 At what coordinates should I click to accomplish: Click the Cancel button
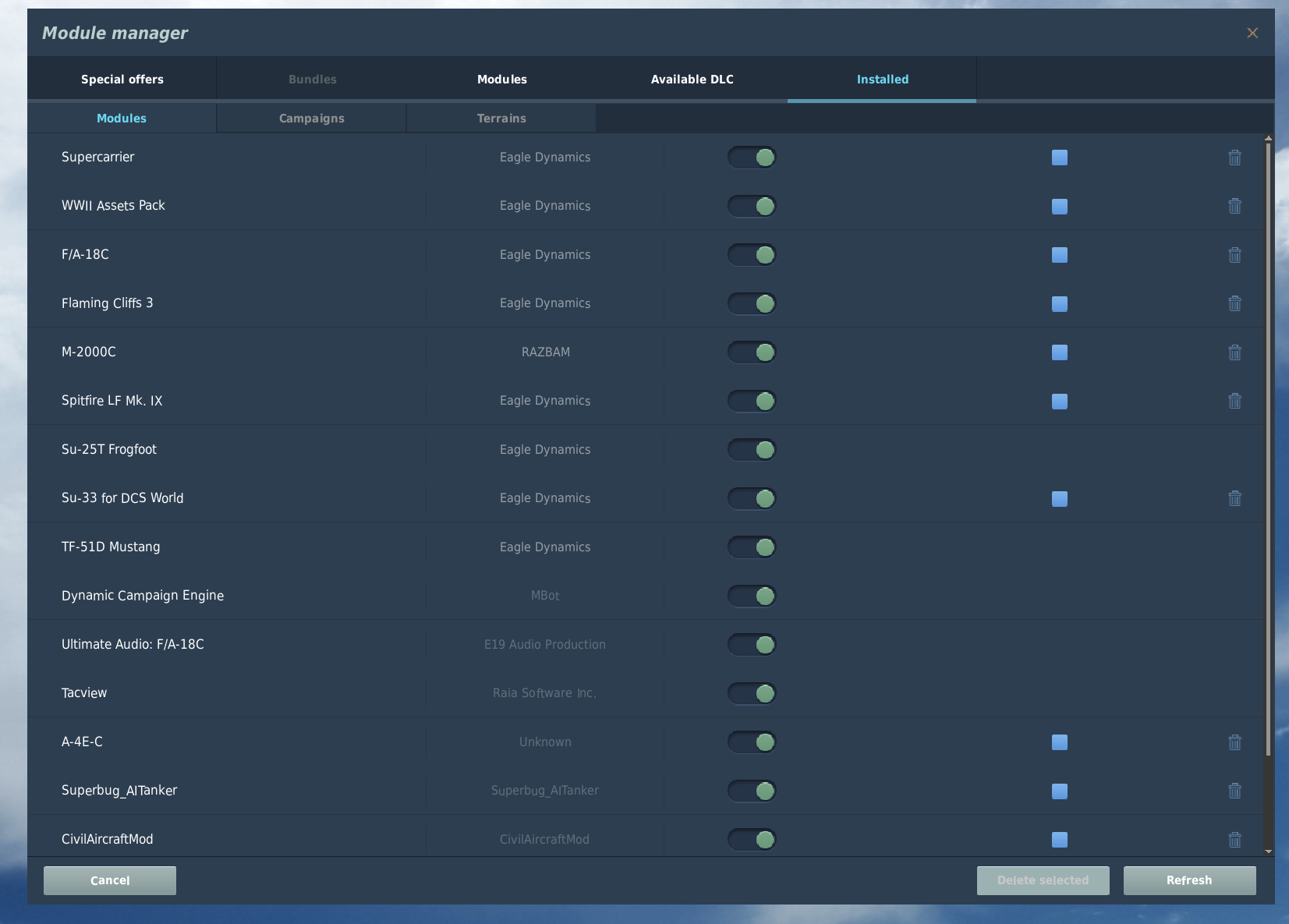tap(110, 880)
